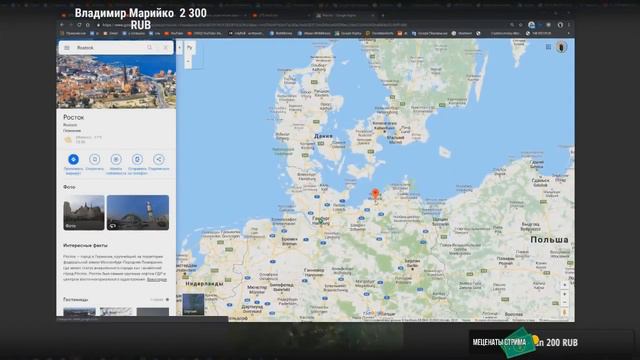Screen dimensions: 640x360
Task: Collapse the side panel arrow
Action: pyautogui.click(x=180, y=48)
